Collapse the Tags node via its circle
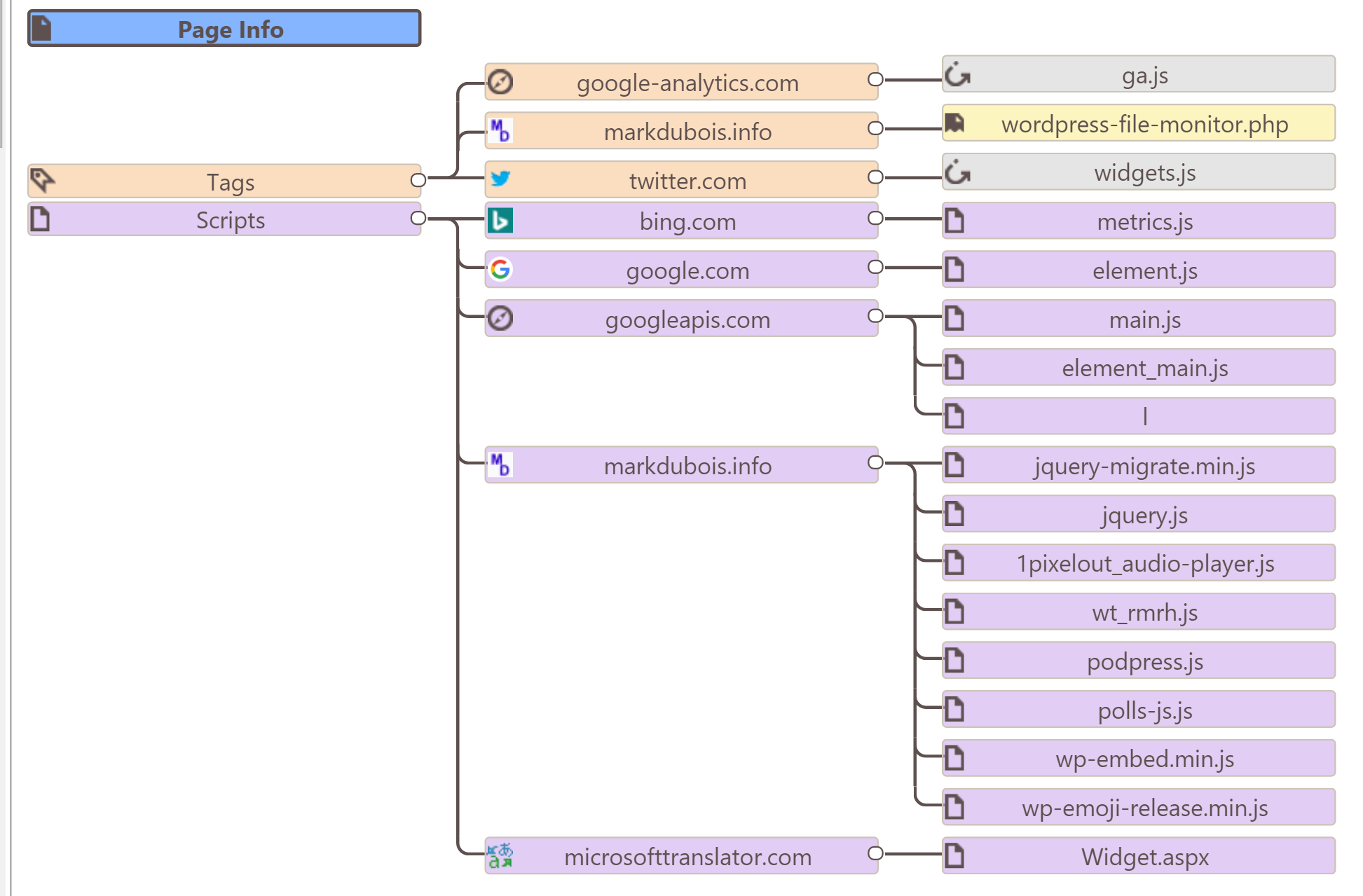Image resolution: width=1363 pixels, height=896 pixels. tap(418, 180)
